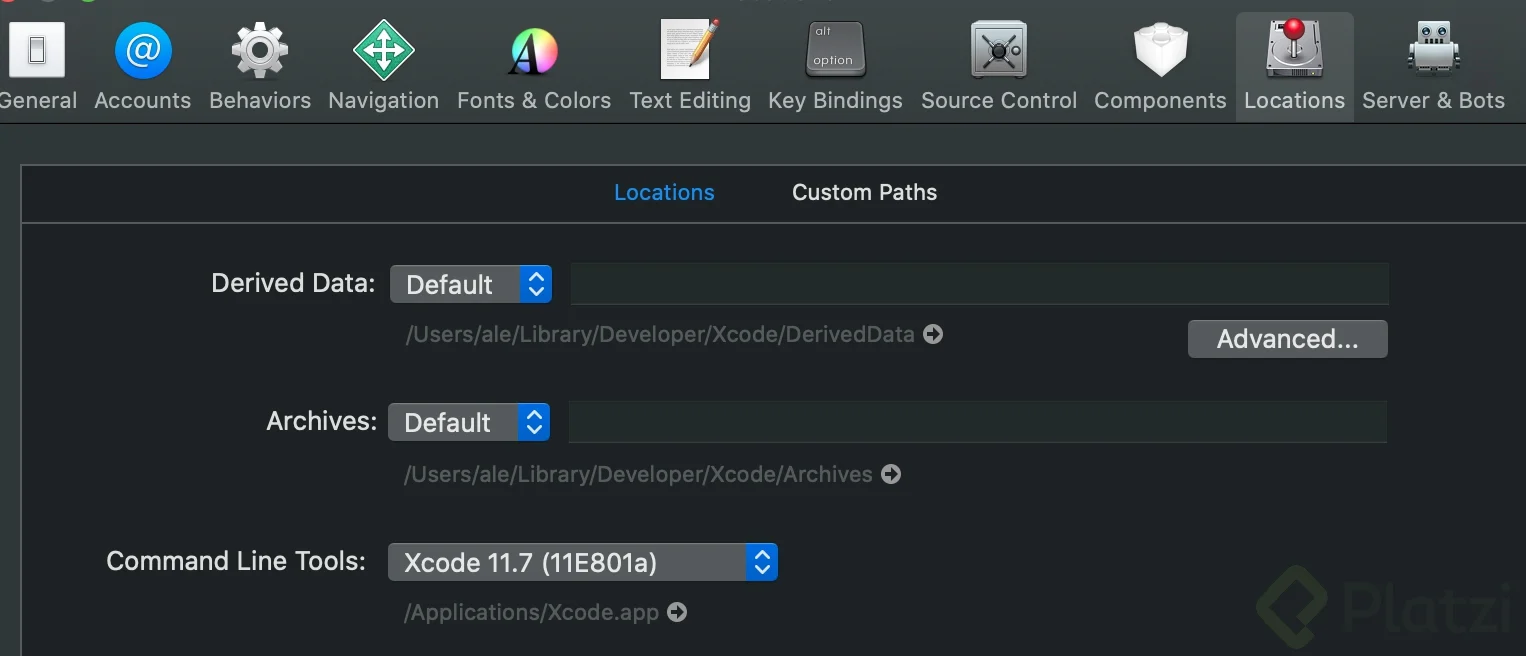The height and width of the screenshot is (656, 1526).
Task: Click the Advanced... button
Action: pyautogui.click(x=1287, y=339)
